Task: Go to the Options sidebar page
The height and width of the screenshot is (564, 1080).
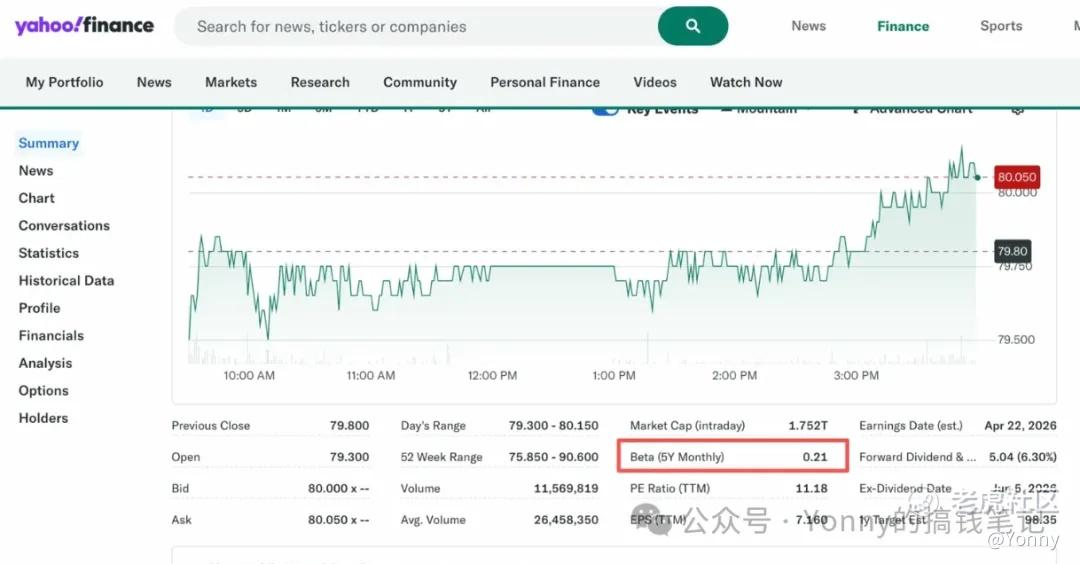Action: click(x=43, y=391)
